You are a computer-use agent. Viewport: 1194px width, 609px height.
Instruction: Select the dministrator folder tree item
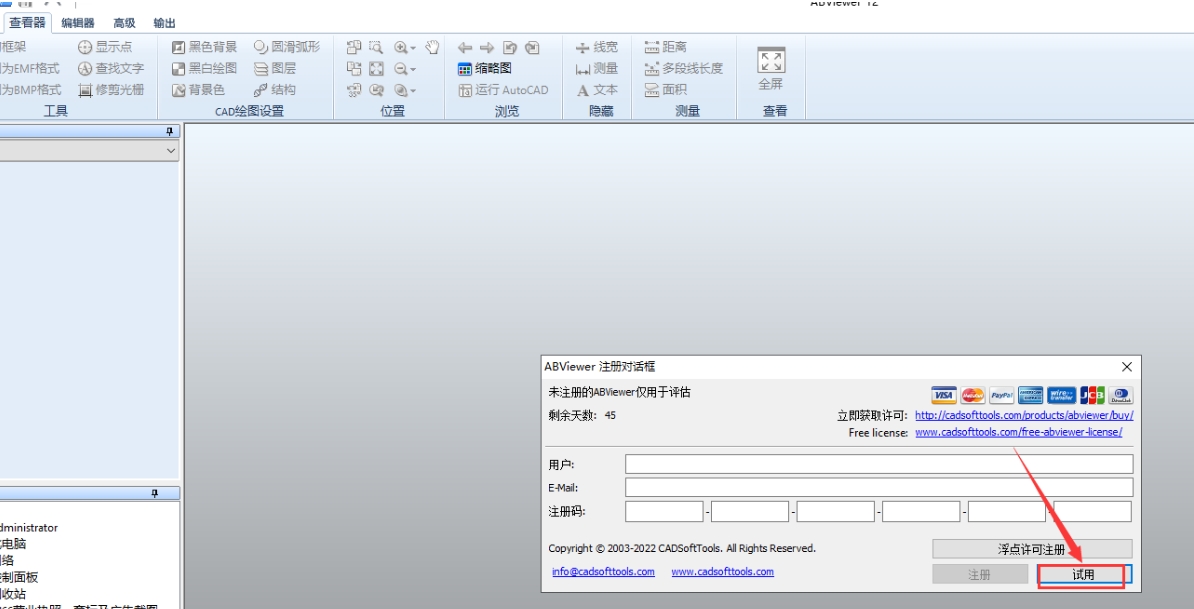[x=29, y=528]
